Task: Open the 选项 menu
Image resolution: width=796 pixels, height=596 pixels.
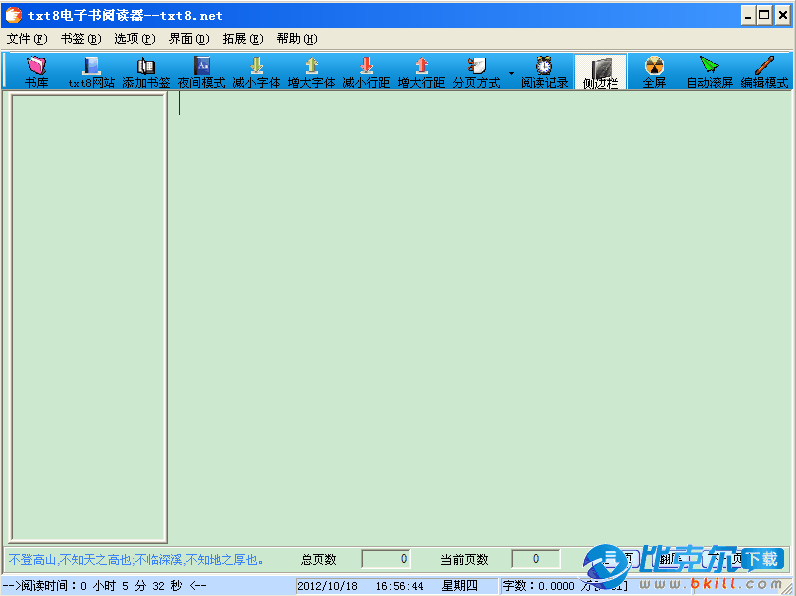Action: (x=135, y=39)
